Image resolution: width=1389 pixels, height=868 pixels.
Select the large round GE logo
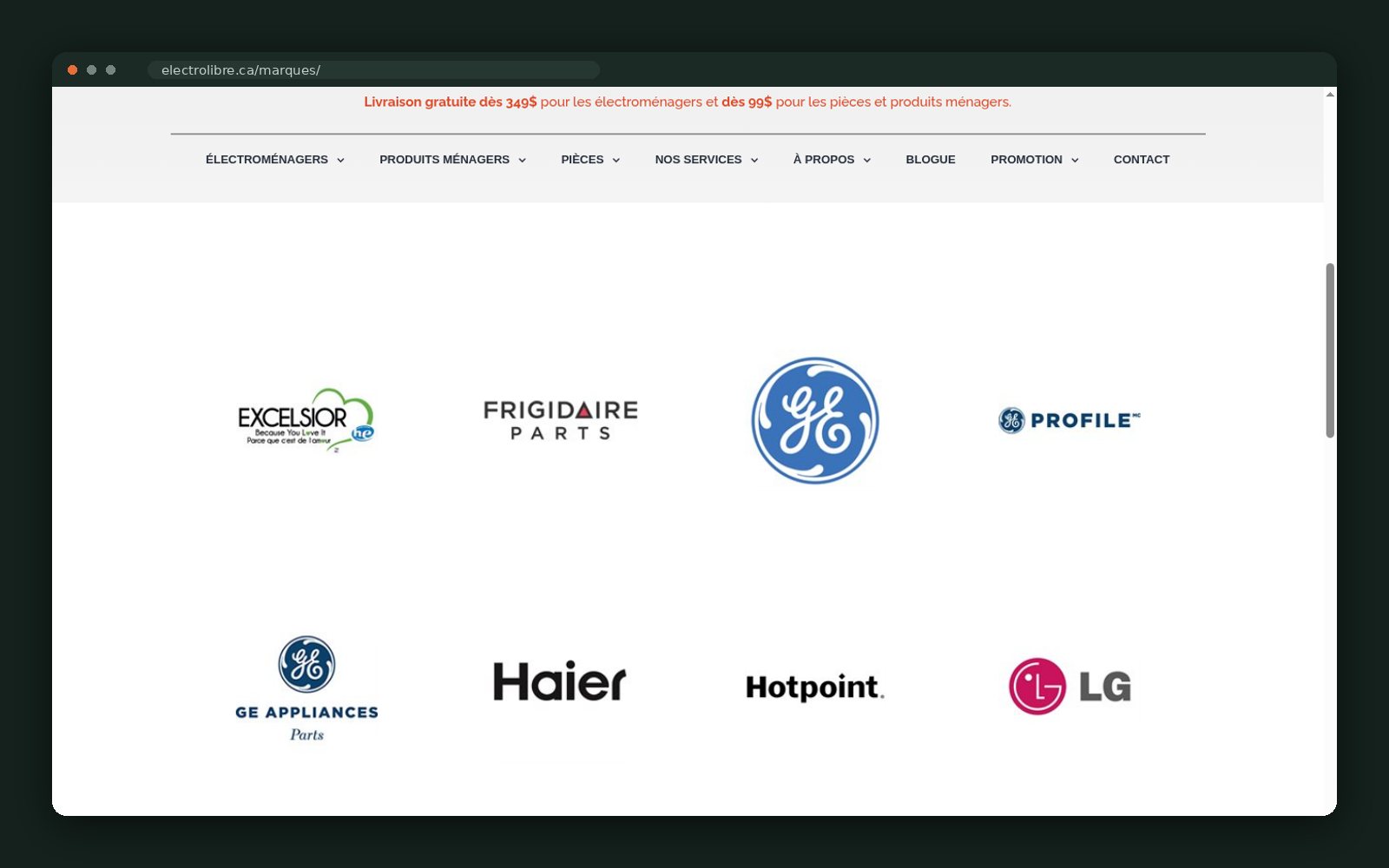coord(815,420)
